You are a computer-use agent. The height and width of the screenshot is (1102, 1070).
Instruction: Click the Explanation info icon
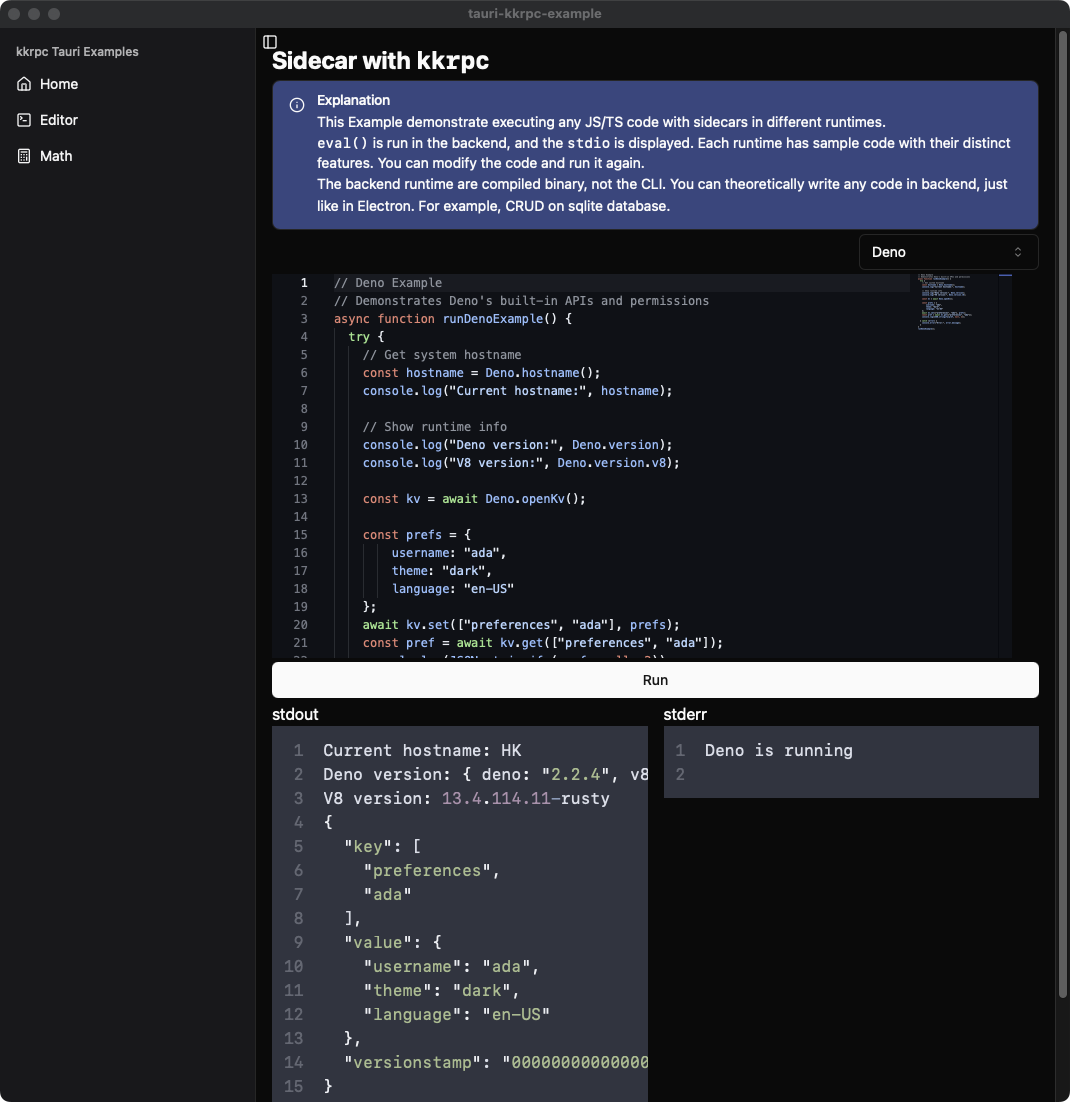(x=297, y=105)
